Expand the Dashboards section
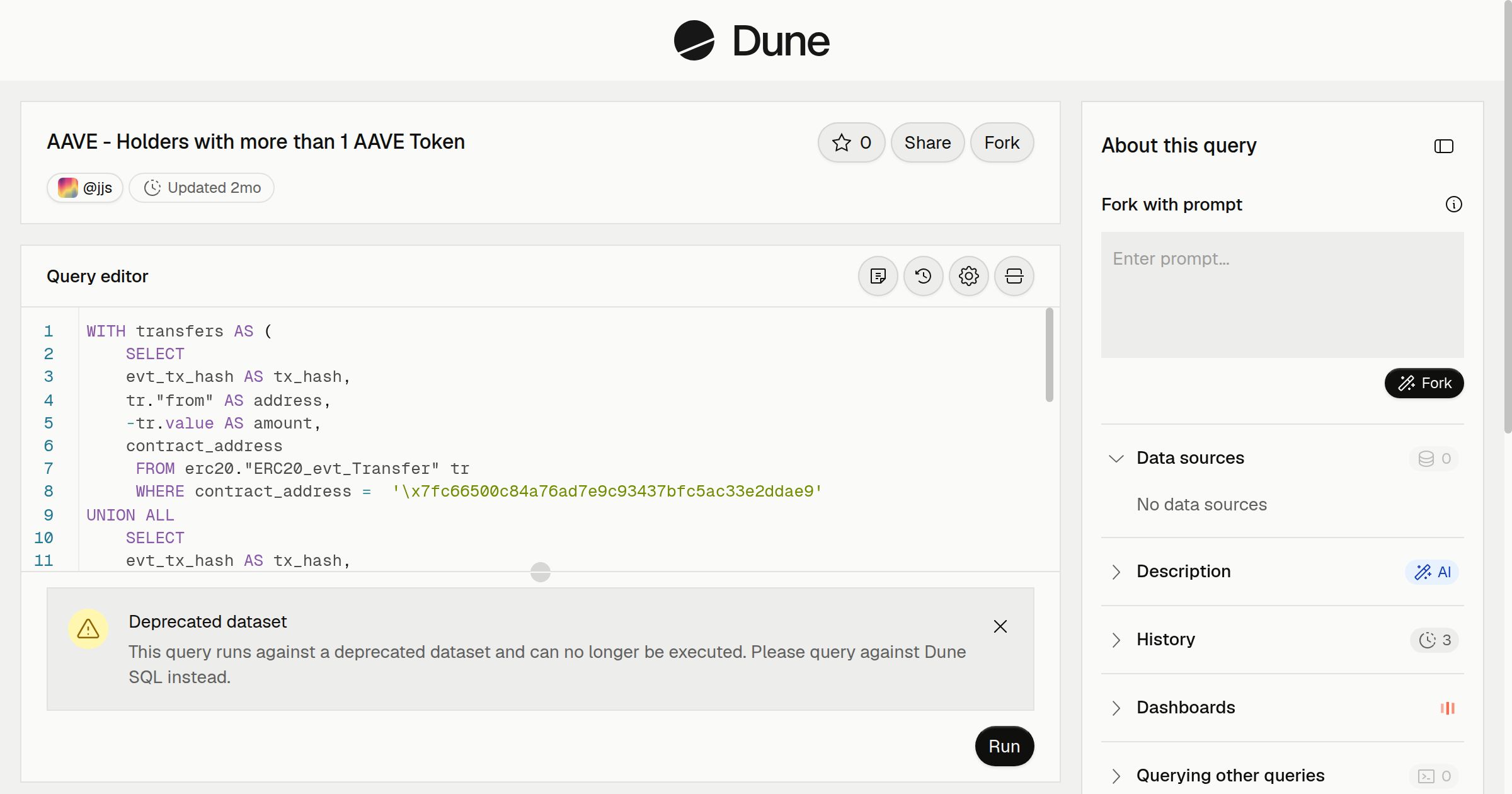The width and height of the screenshot is (1512, 794). (x=1116, y=708)
